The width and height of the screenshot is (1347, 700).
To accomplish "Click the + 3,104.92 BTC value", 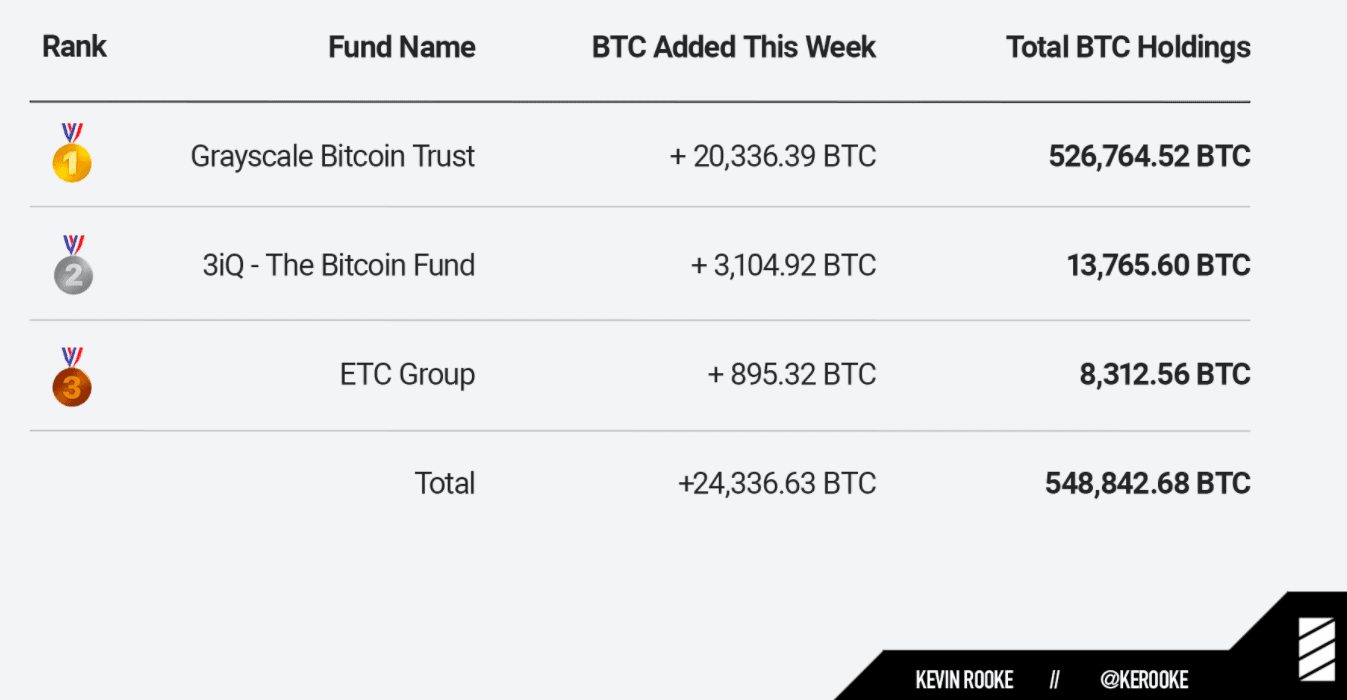I will pyautogui.click(x=784, y=265).
